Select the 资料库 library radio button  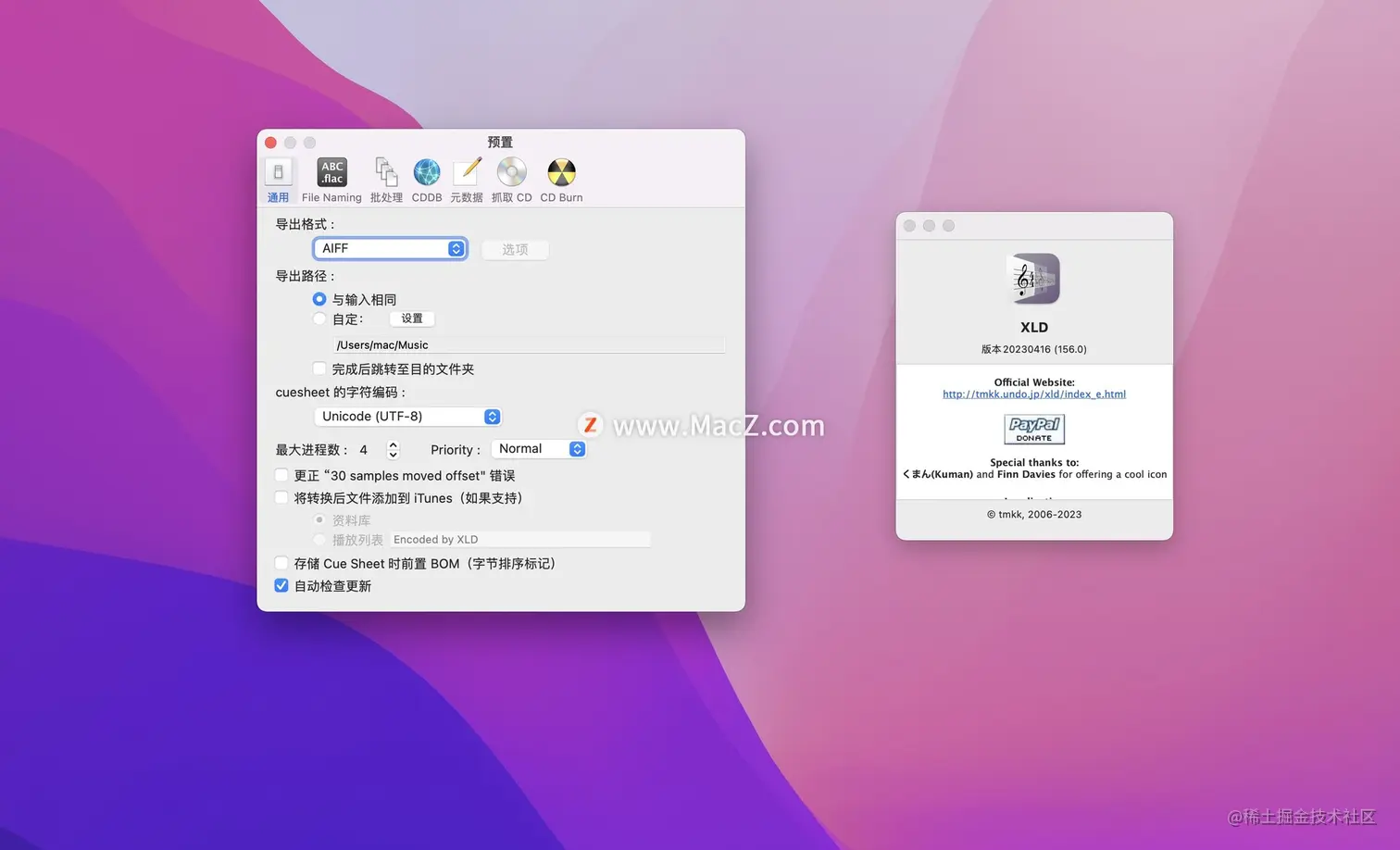[319, 520]
